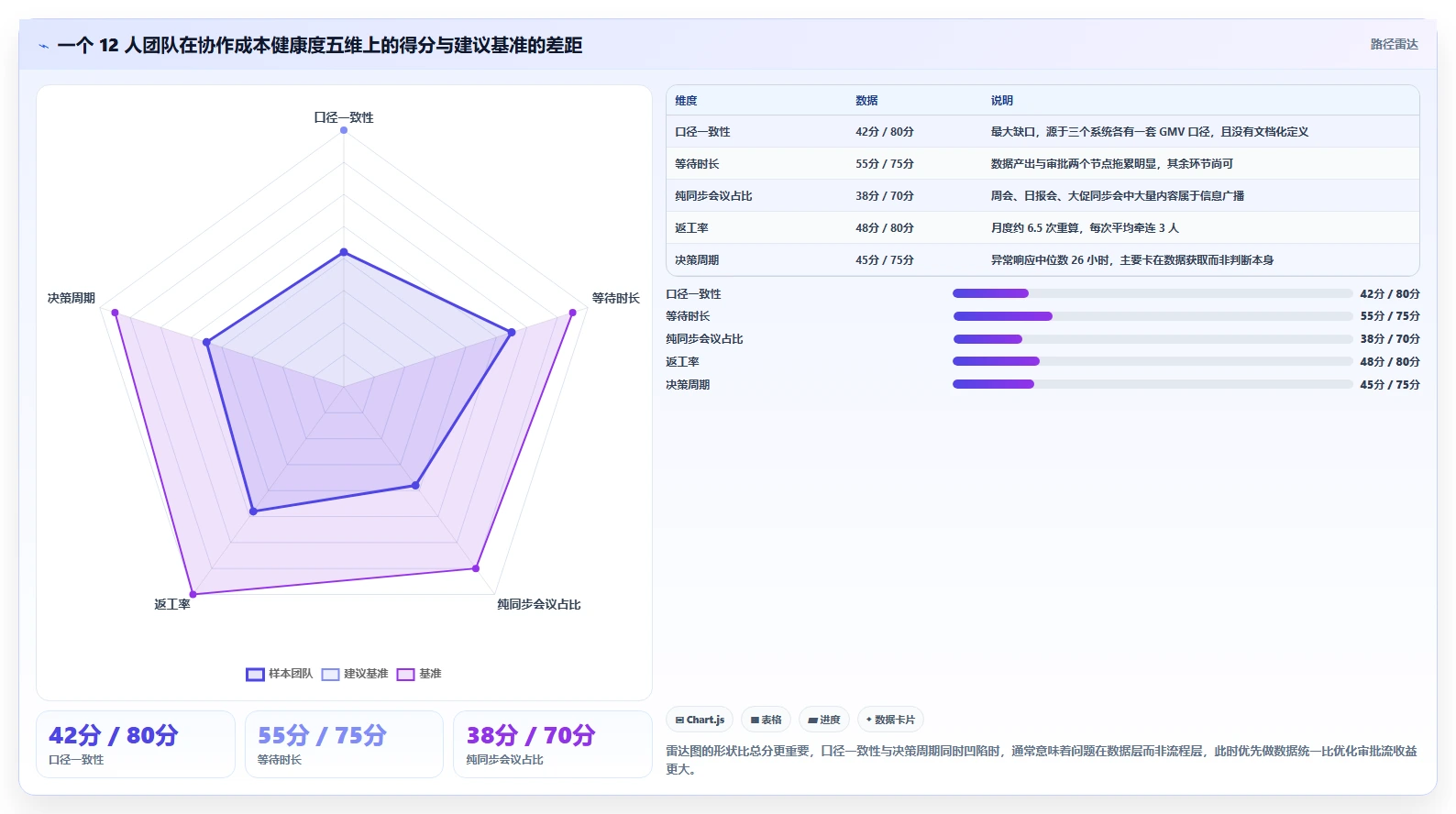Click the 等待时长 progress bar

click(1153, 316)
